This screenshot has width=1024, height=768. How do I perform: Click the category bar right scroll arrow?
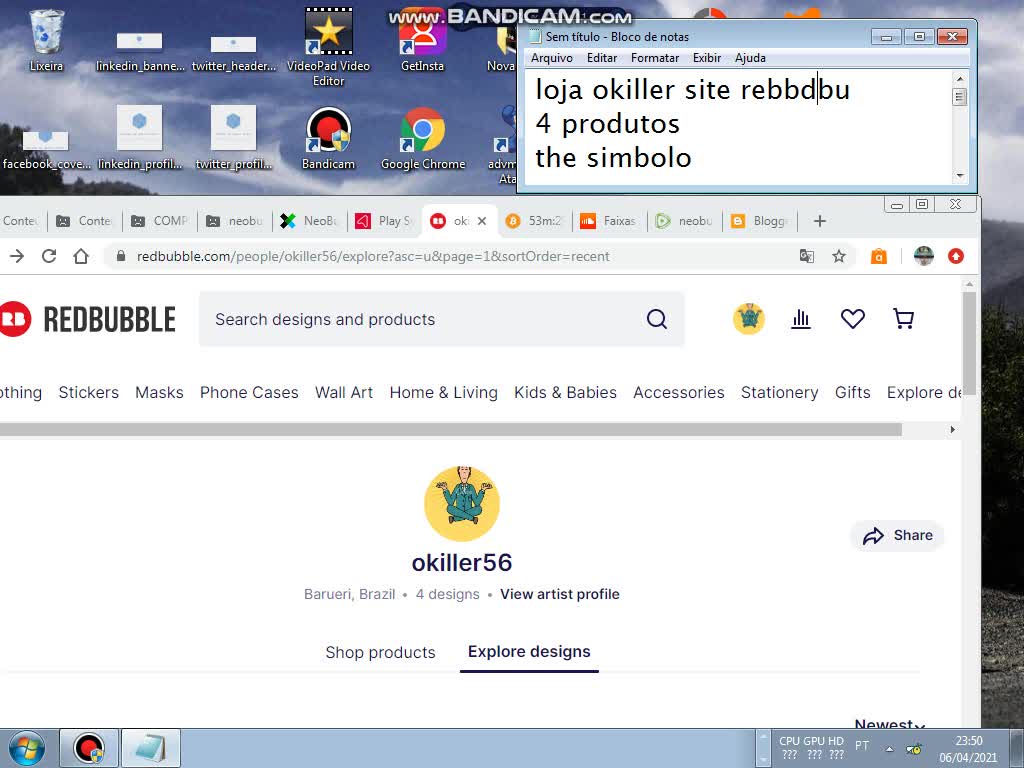tap(952, 430)
